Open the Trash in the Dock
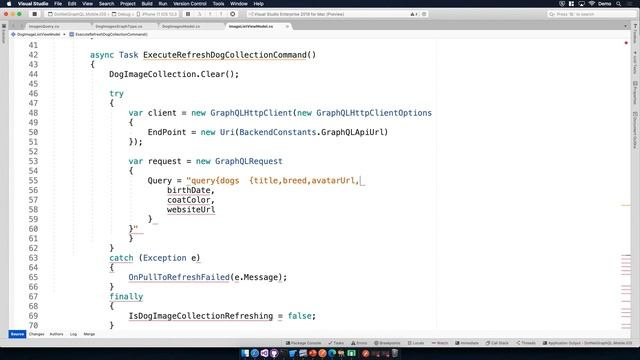This screenshot has height=360, width=640. click(395, 353)
